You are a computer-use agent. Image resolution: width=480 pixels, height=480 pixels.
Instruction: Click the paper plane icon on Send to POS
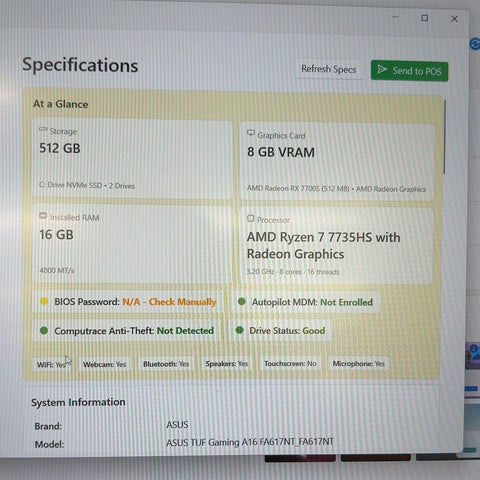point(382,70)
